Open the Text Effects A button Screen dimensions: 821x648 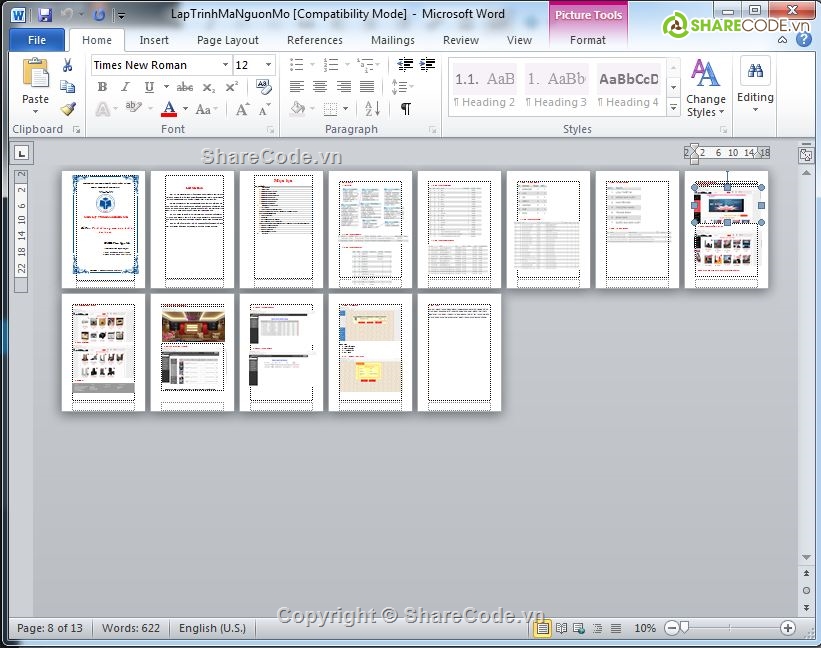tap(103, 109)
